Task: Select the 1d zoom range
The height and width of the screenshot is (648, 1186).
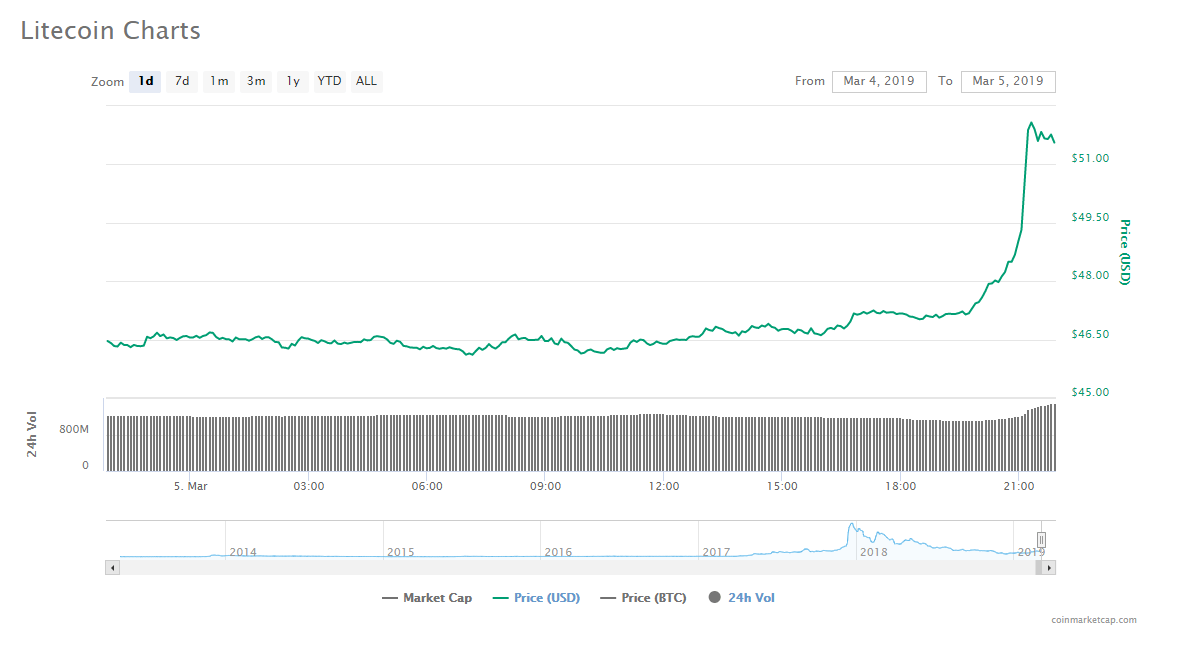Action: coord(146,81)
